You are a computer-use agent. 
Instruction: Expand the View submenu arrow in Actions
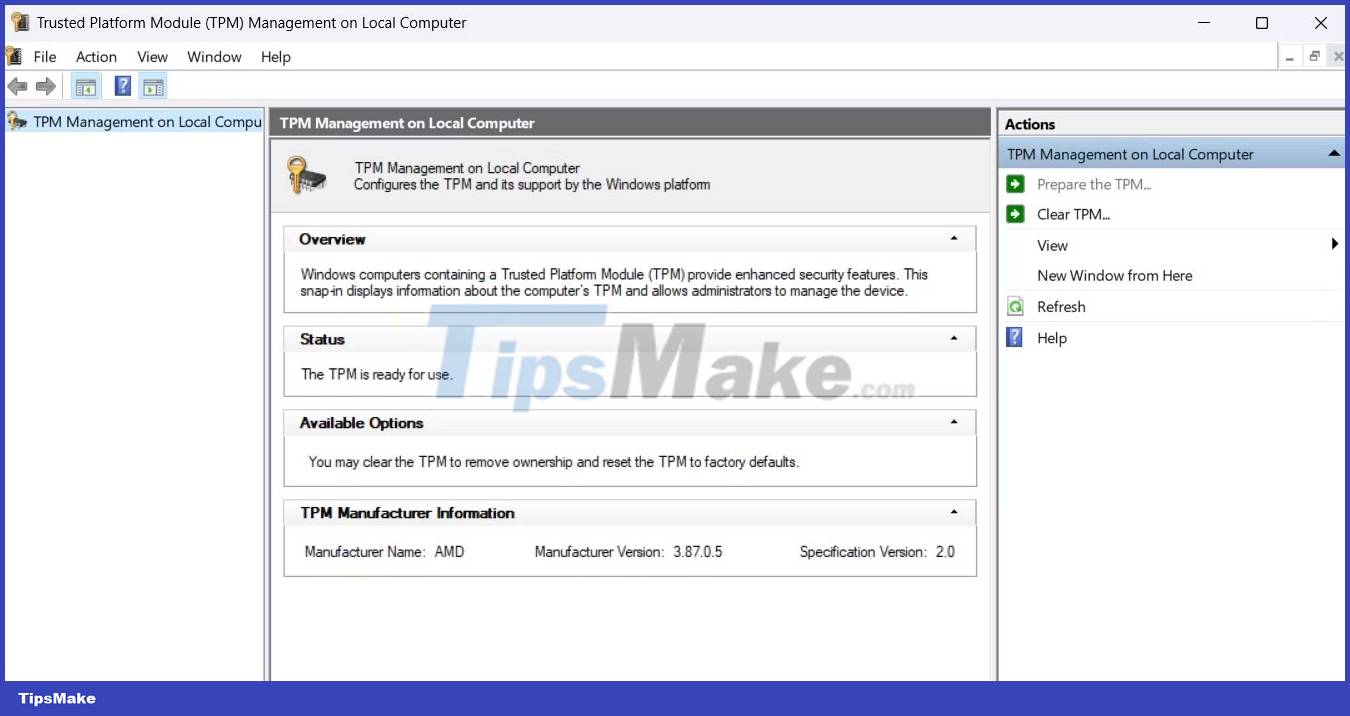click(1334, 245)
